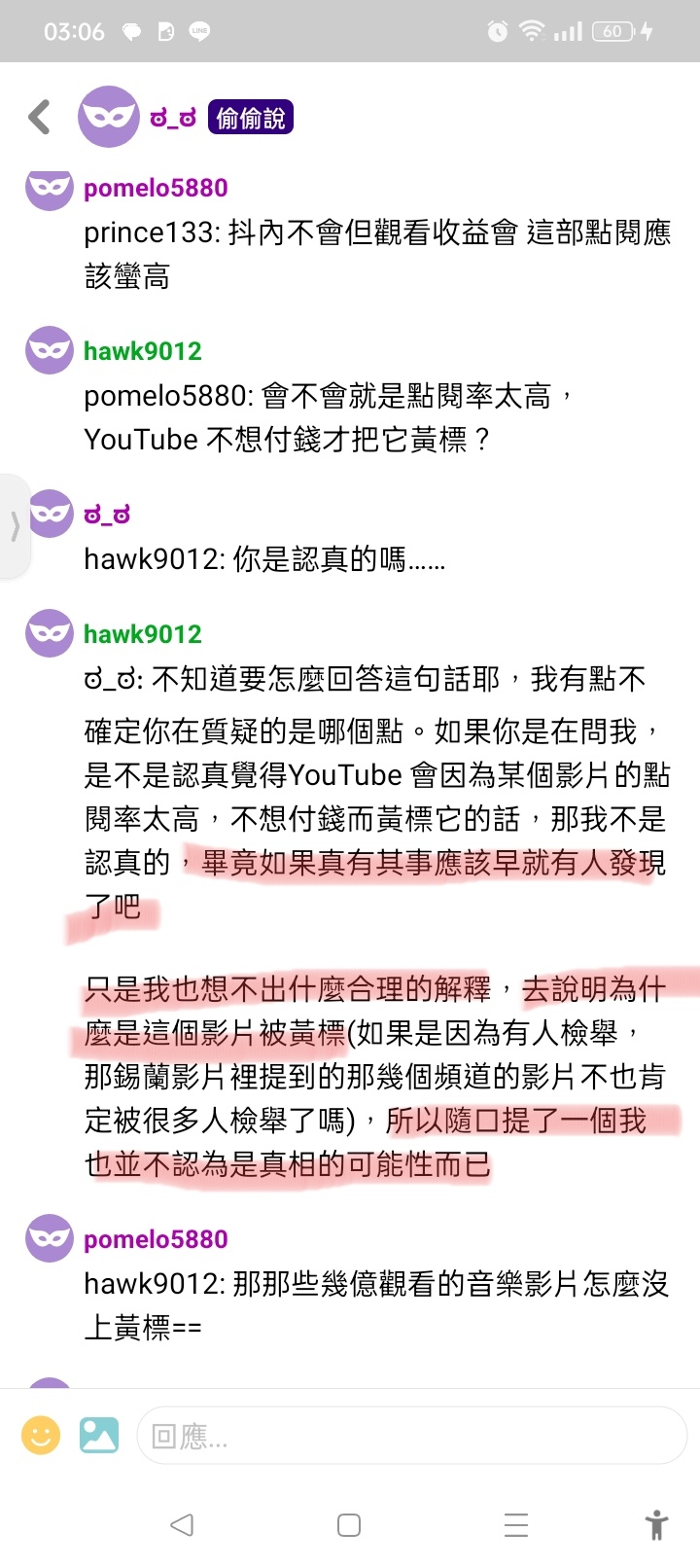Open the masked avatar in the header
700x1568 pixels.
(108, 117)
